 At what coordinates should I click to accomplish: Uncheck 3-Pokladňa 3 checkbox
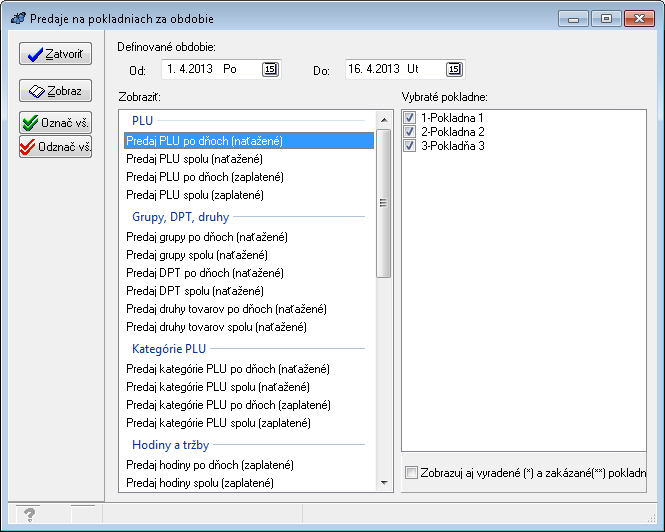tap(410, 146)
